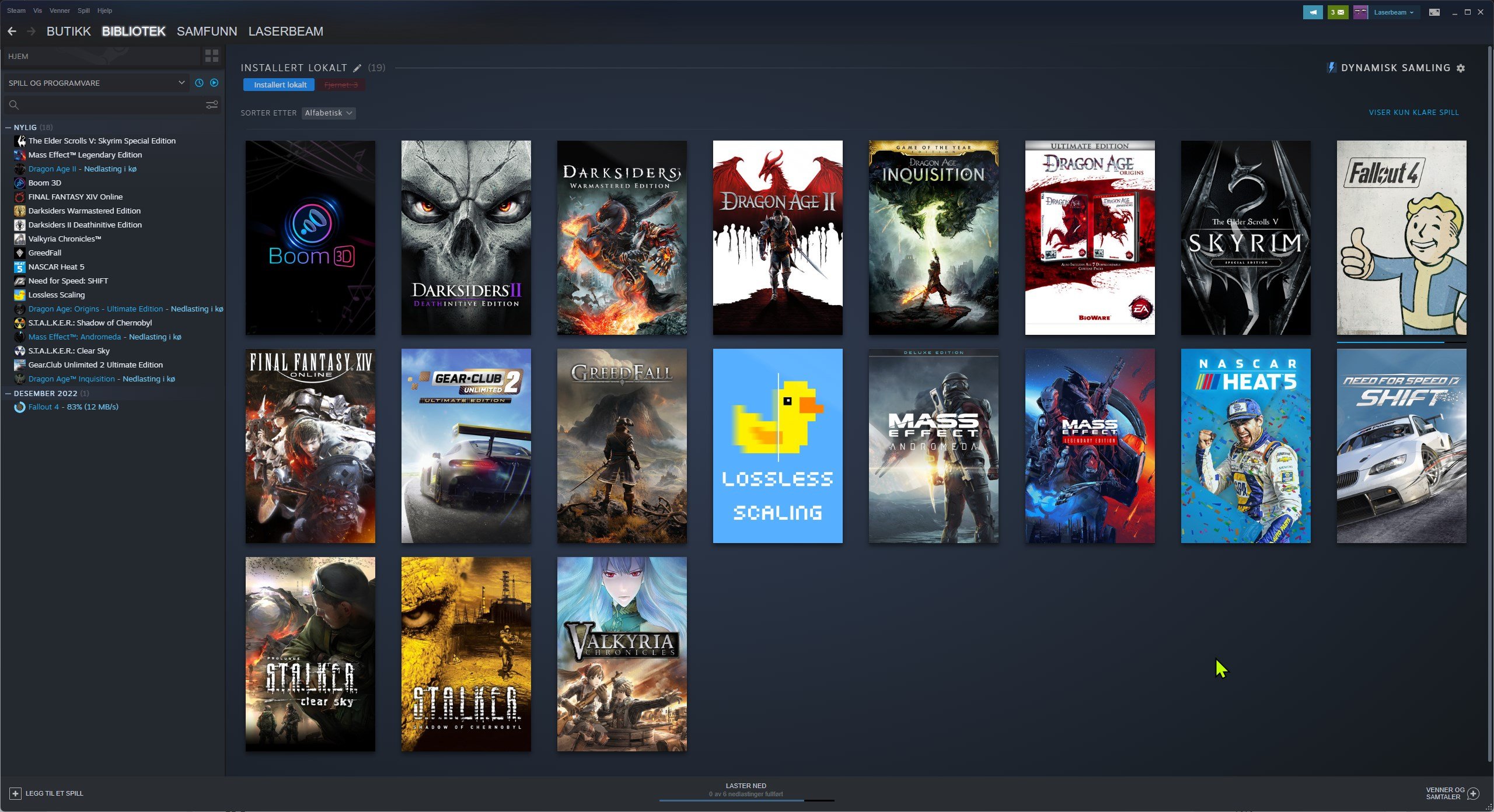
Task: Click Gear.Club Unlimited 2 sidebar icon
Action: tap(20, 365)
